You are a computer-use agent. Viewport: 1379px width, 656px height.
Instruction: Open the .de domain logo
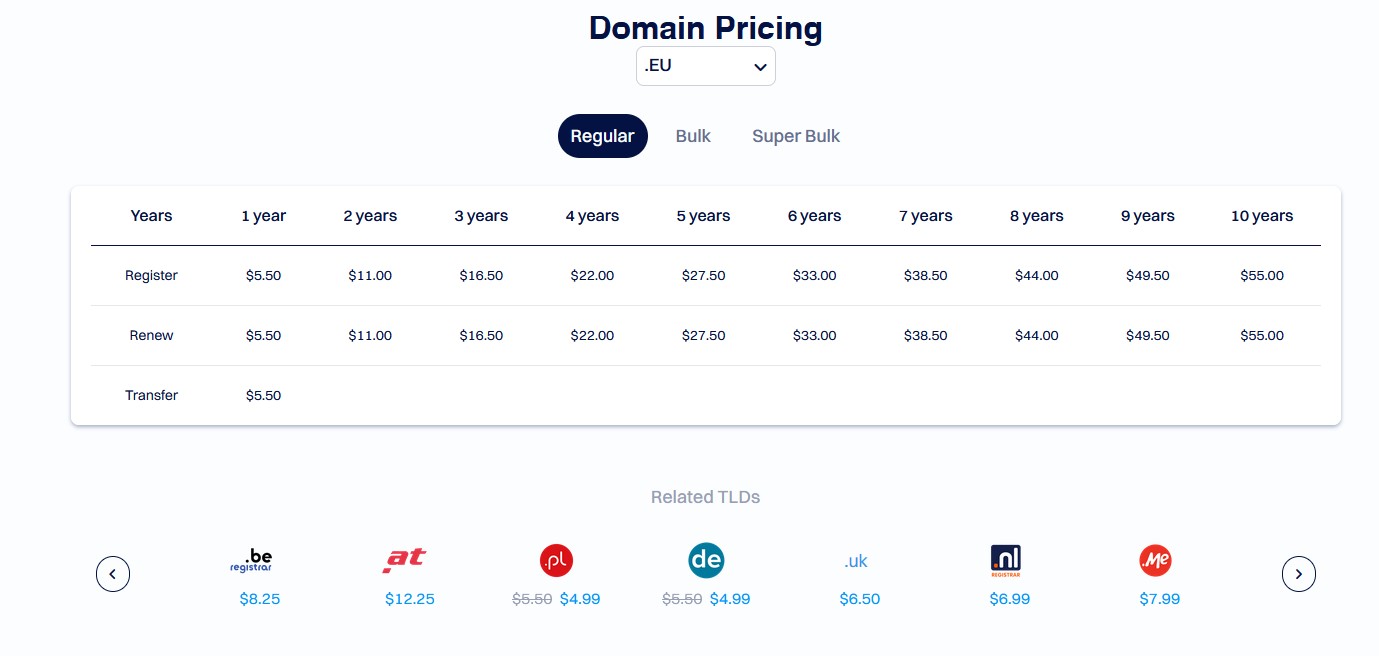click(x=706, y=561)
